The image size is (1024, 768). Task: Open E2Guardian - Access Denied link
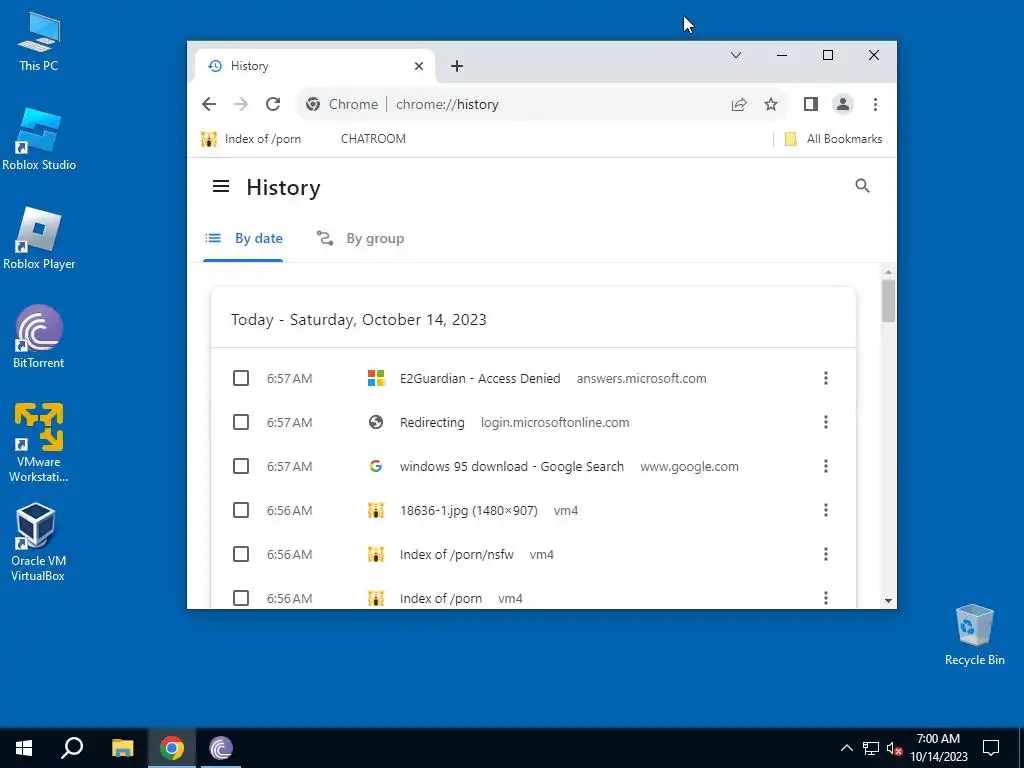click(x=480, y=378)
